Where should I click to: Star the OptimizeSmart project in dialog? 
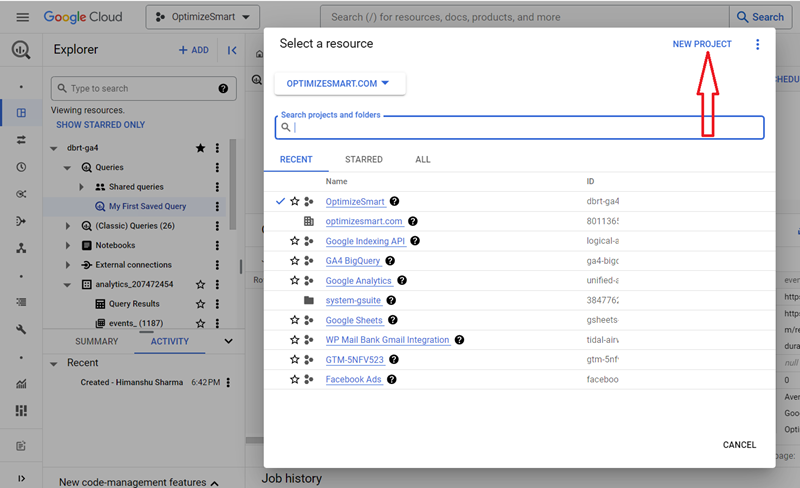(294, 202)
